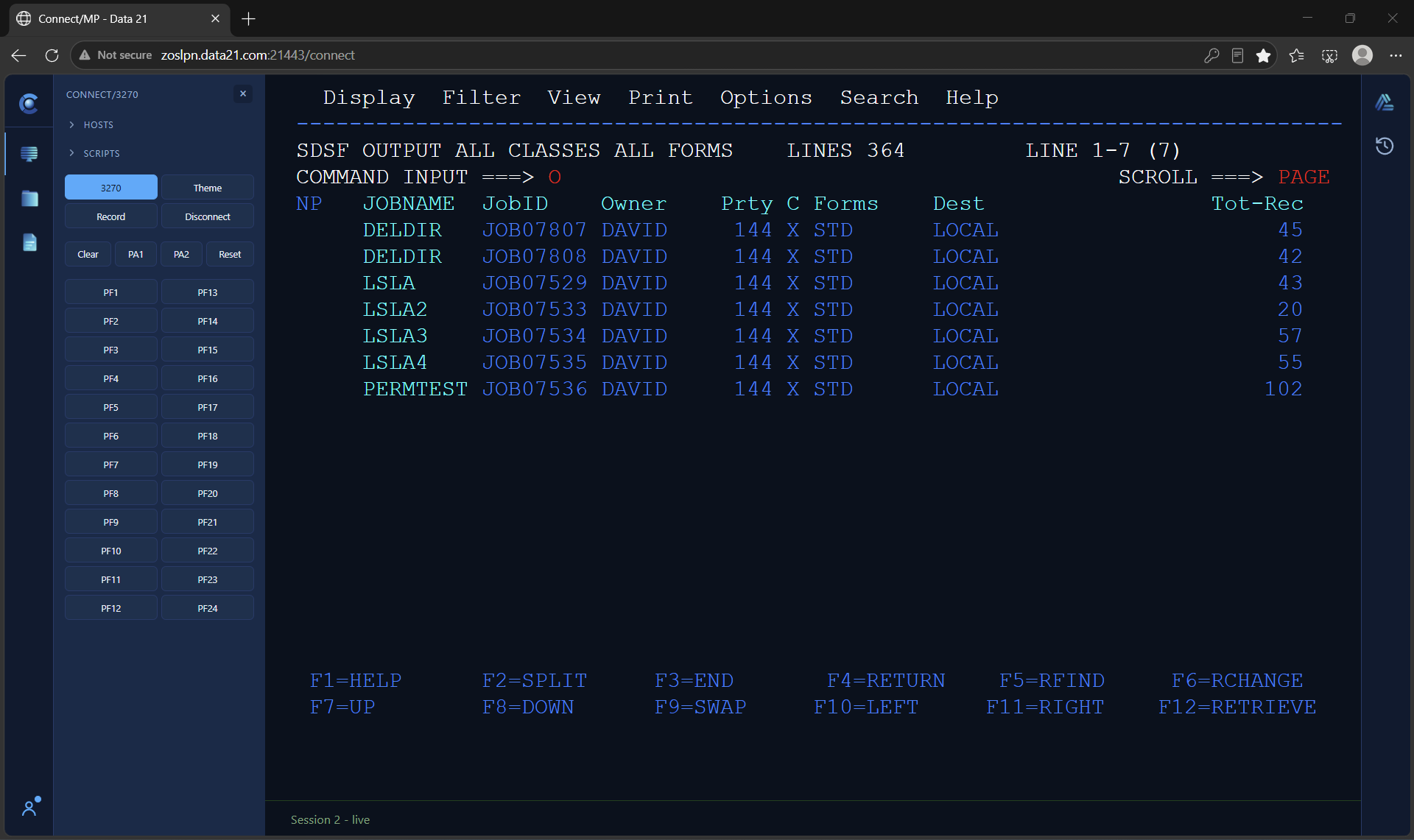
Task: Expand the SCRIPTS section
Action: pyautogui.click(x=94, y=153)
